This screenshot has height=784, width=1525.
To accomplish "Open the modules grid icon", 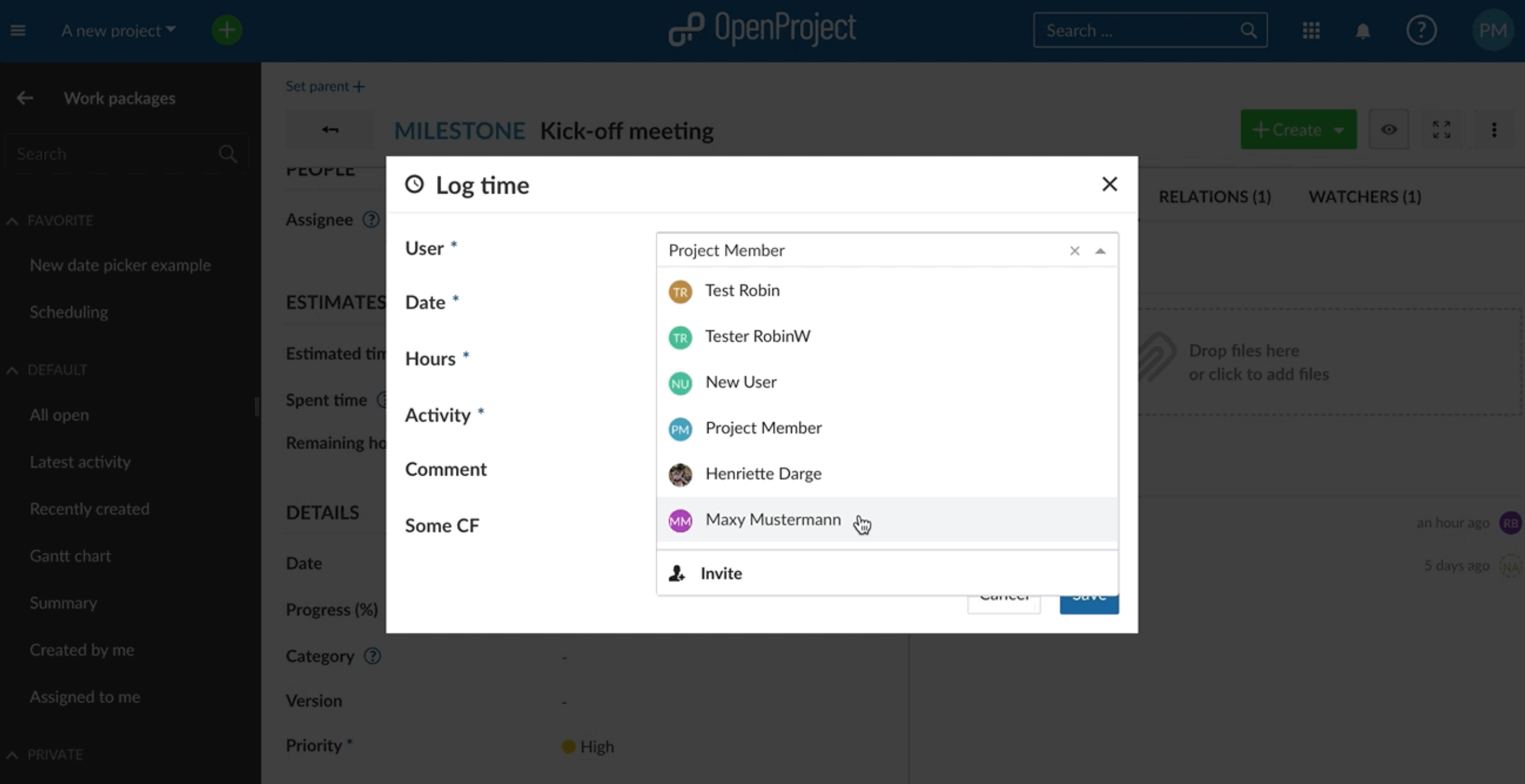I will [x=1311, y=30].
